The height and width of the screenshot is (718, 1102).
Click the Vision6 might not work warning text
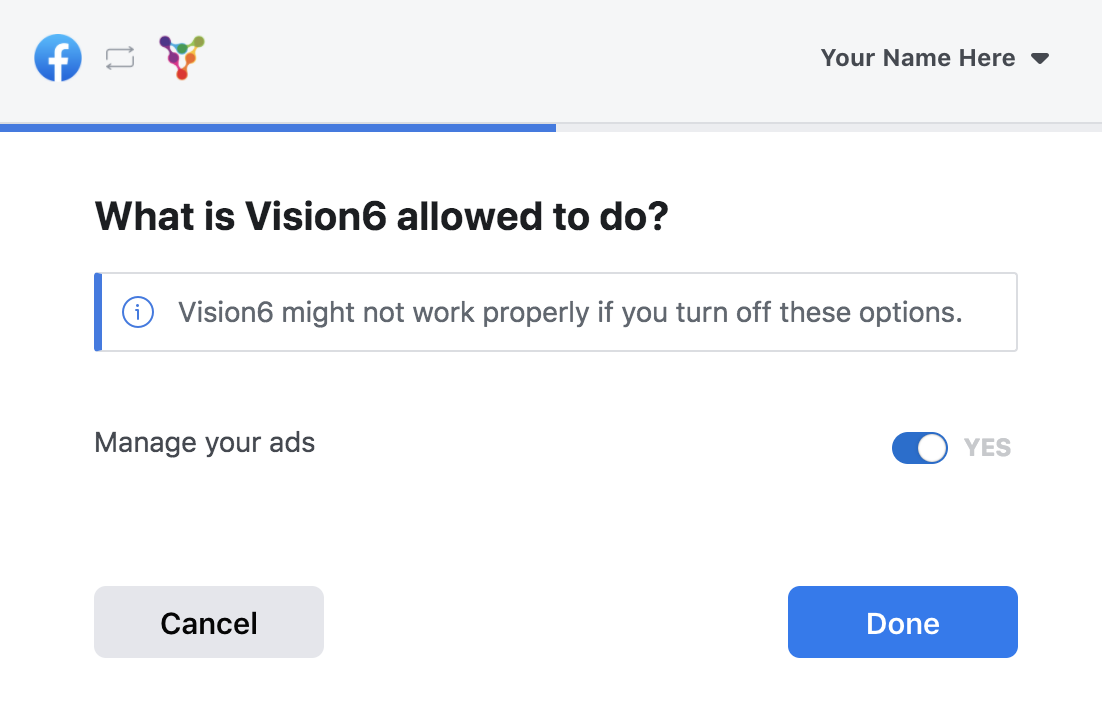(x=570, y=312)
